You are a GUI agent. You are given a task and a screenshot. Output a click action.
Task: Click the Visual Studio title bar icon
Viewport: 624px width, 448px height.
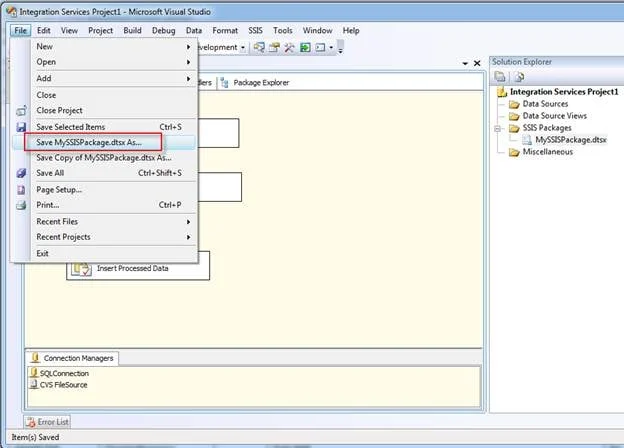pos(12,12)
